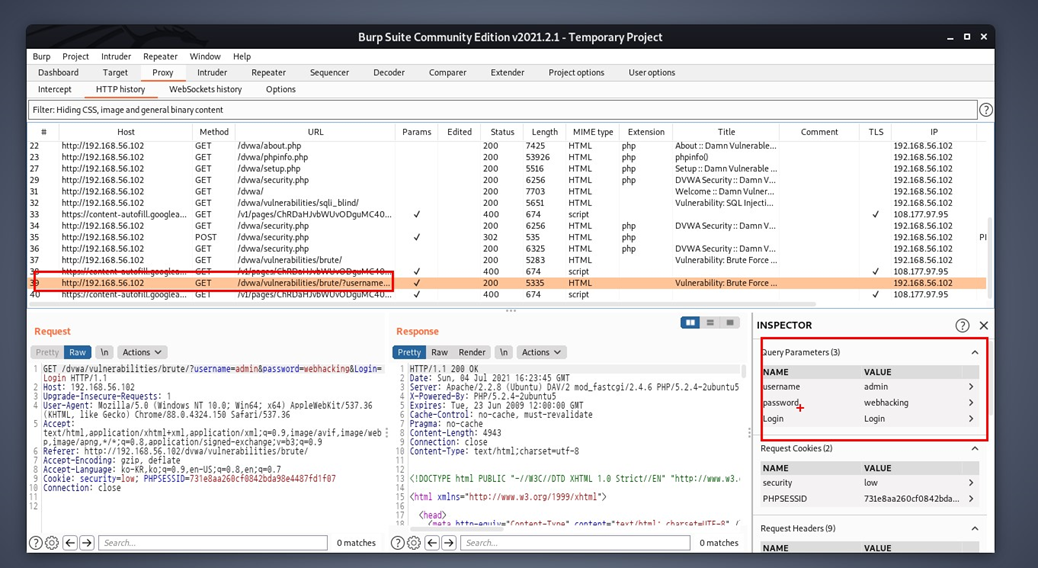The width and height of the screenshot is (1038, 568).
Task: Expand the security cookie row arrow
Action: pos(971,483)
